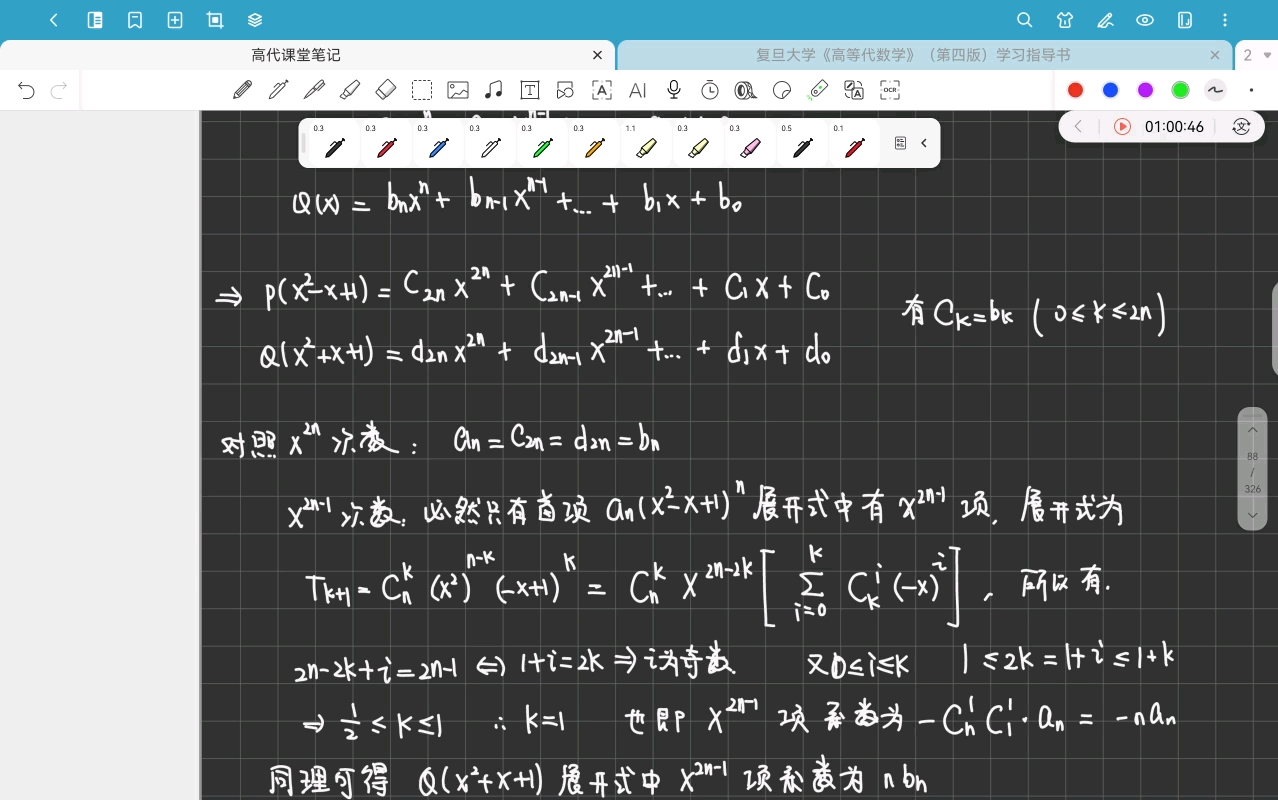
Task: Expand the tab count dropdown
Action: pos(1268,56)
